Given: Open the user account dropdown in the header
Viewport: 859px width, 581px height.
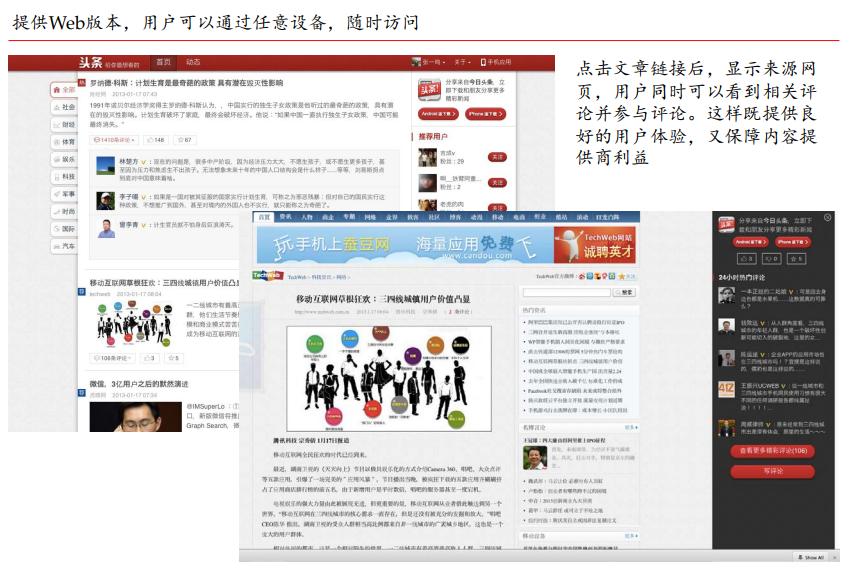Looking at the screenshot, I should (428, 62).
